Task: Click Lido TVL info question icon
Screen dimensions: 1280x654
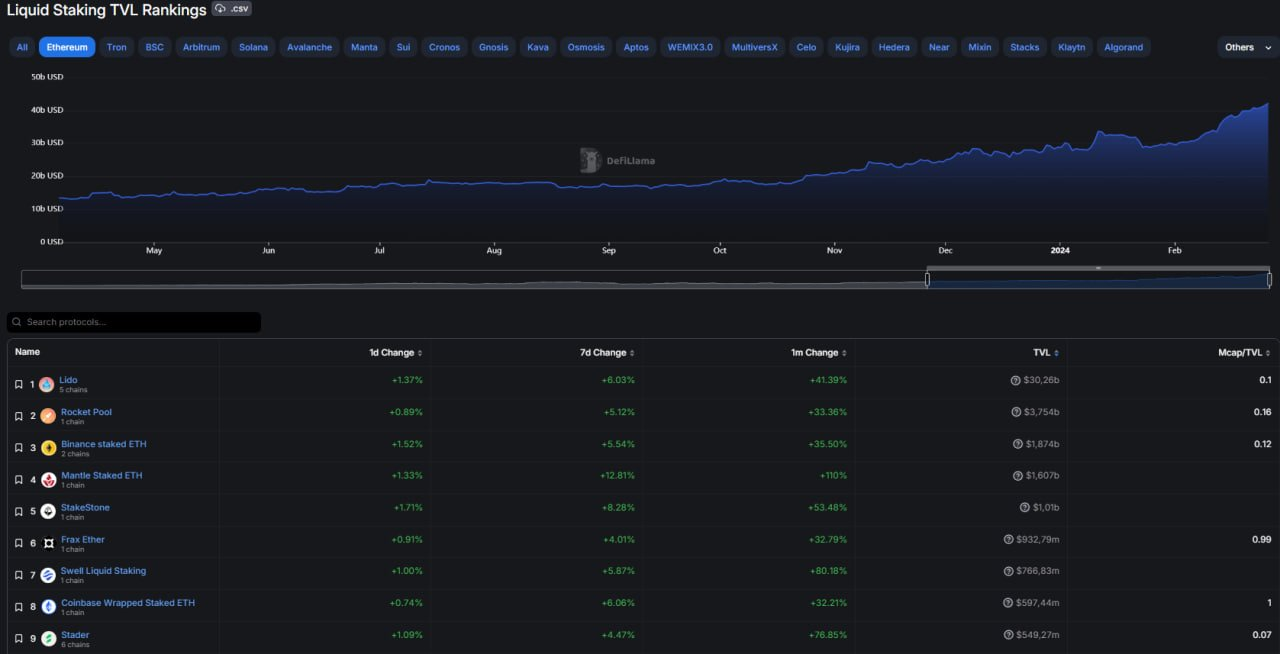Action: pos(1015,380)
